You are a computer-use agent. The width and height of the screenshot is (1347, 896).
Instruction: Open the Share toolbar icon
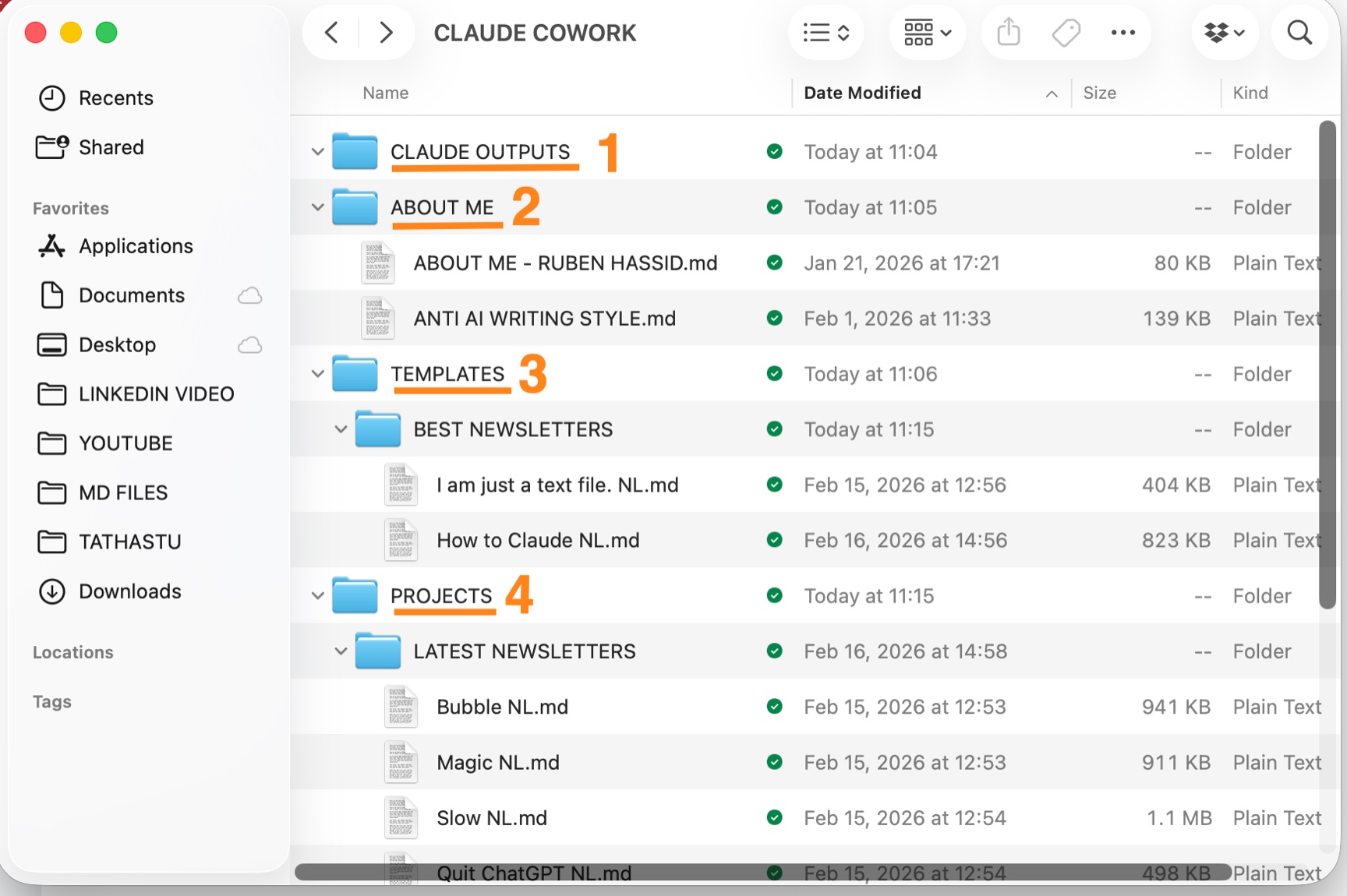1009,33
